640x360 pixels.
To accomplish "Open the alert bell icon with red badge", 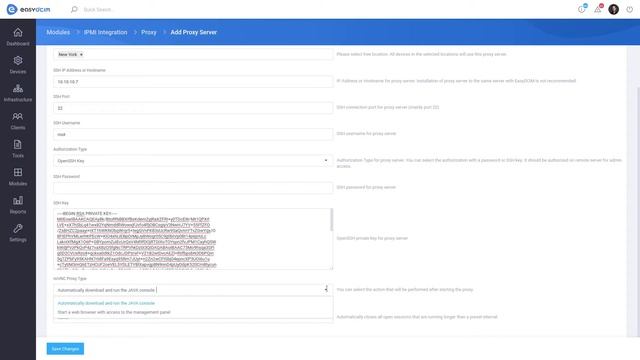I will click(598, 9).
